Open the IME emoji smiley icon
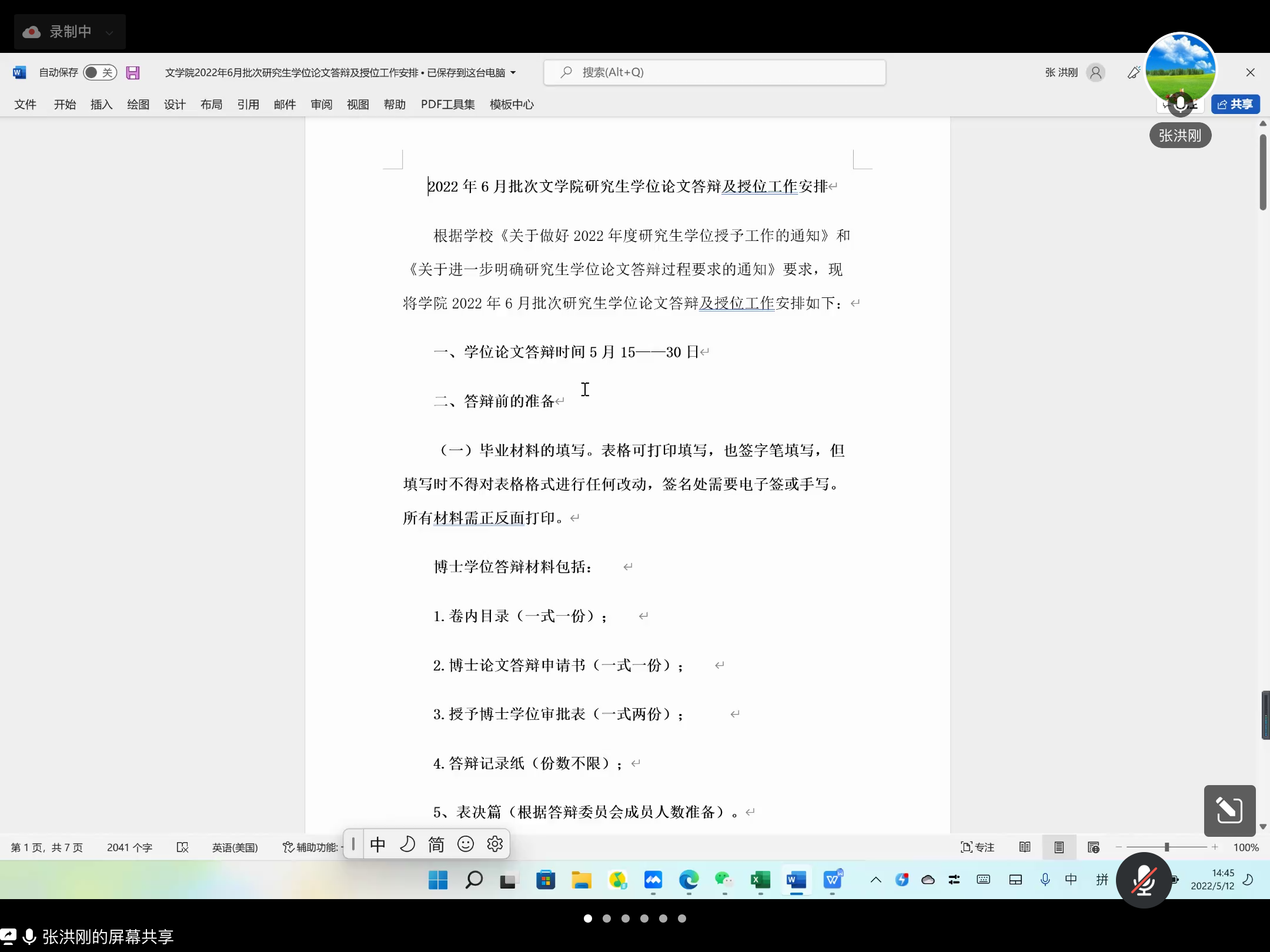This screenshot has height=952, width=1270. point(466,844)
